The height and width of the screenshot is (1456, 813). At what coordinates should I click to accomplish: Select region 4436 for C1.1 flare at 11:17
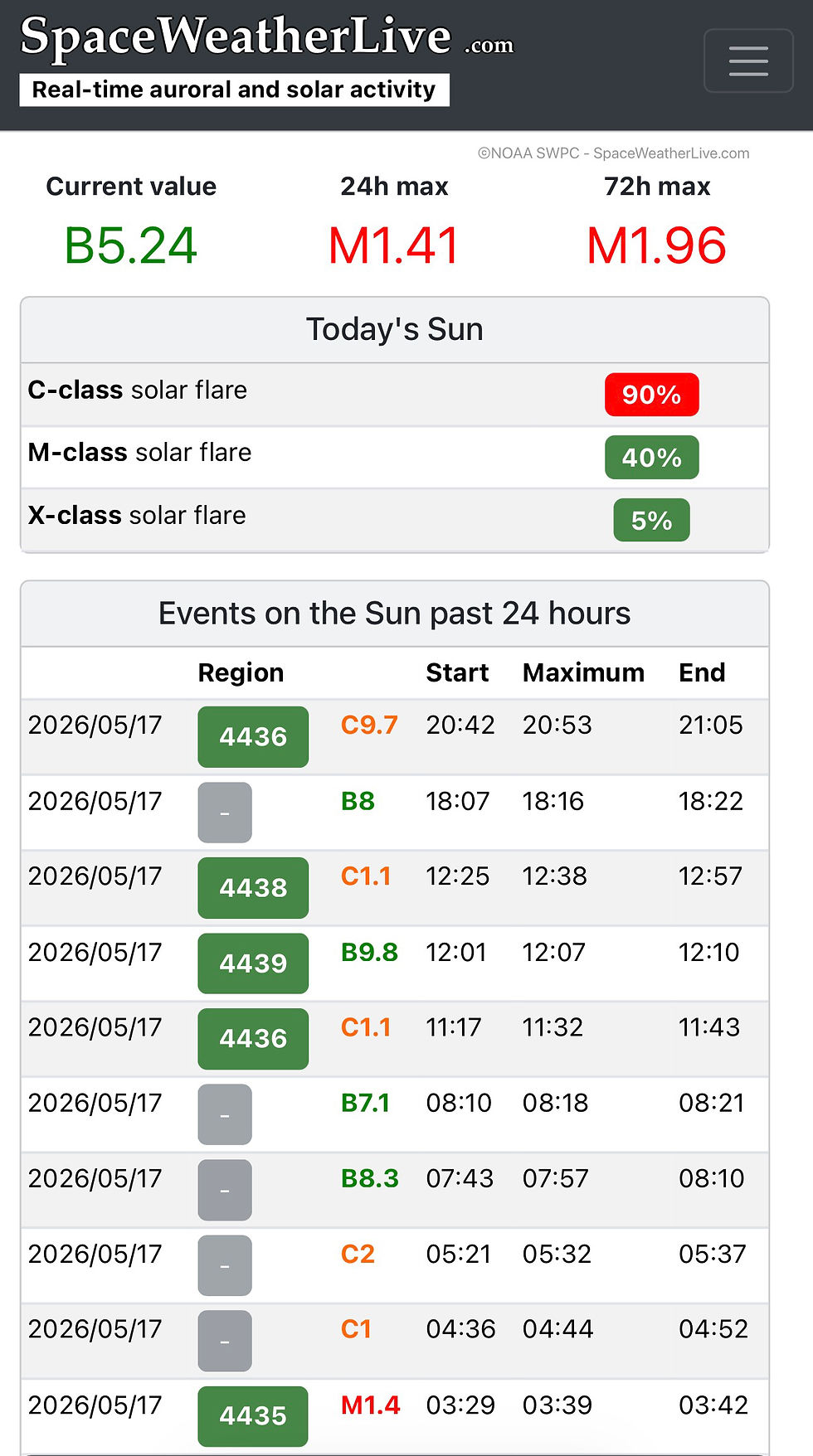point(253,1038)
